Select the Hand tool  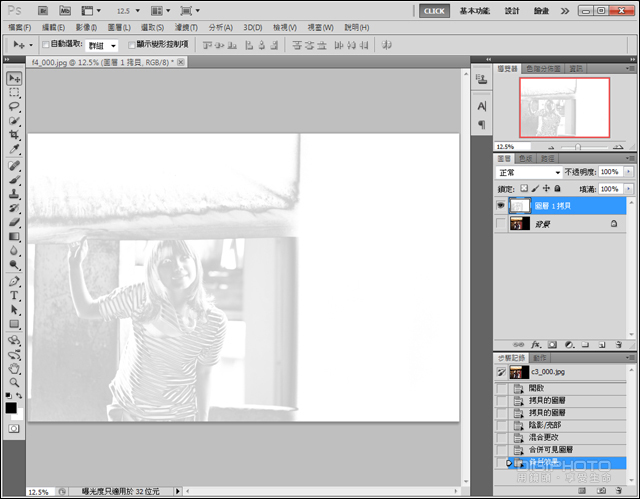click(14, 369)
